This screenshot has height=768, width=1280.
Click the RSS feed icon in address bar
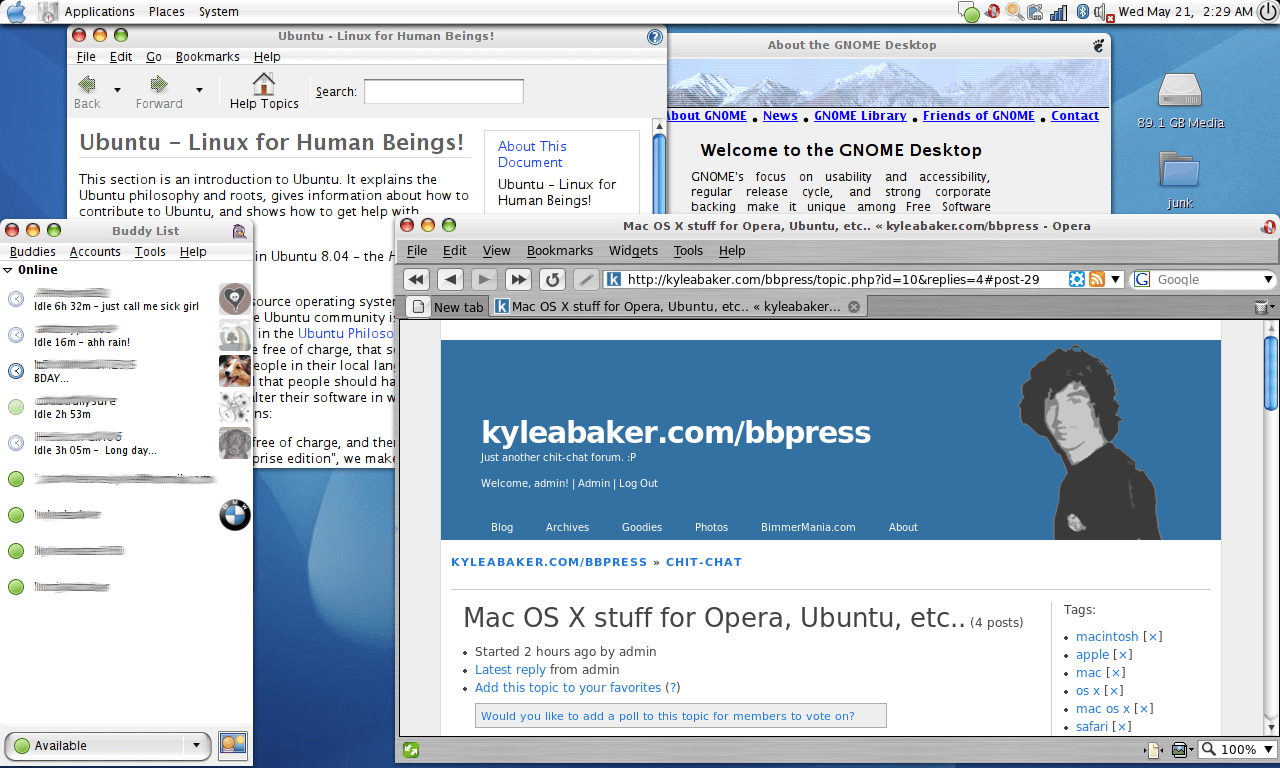tap(1097, 279)
